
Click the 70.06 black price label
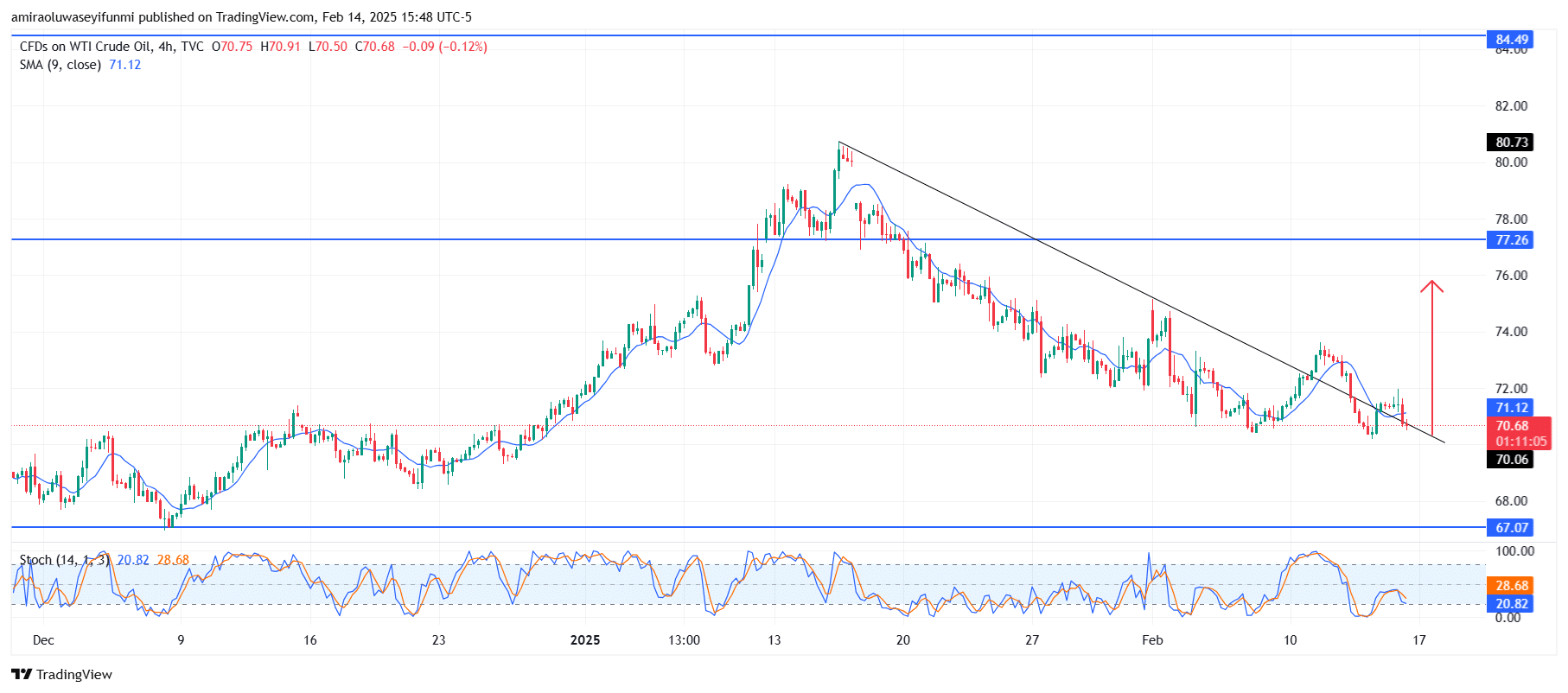1511,460
